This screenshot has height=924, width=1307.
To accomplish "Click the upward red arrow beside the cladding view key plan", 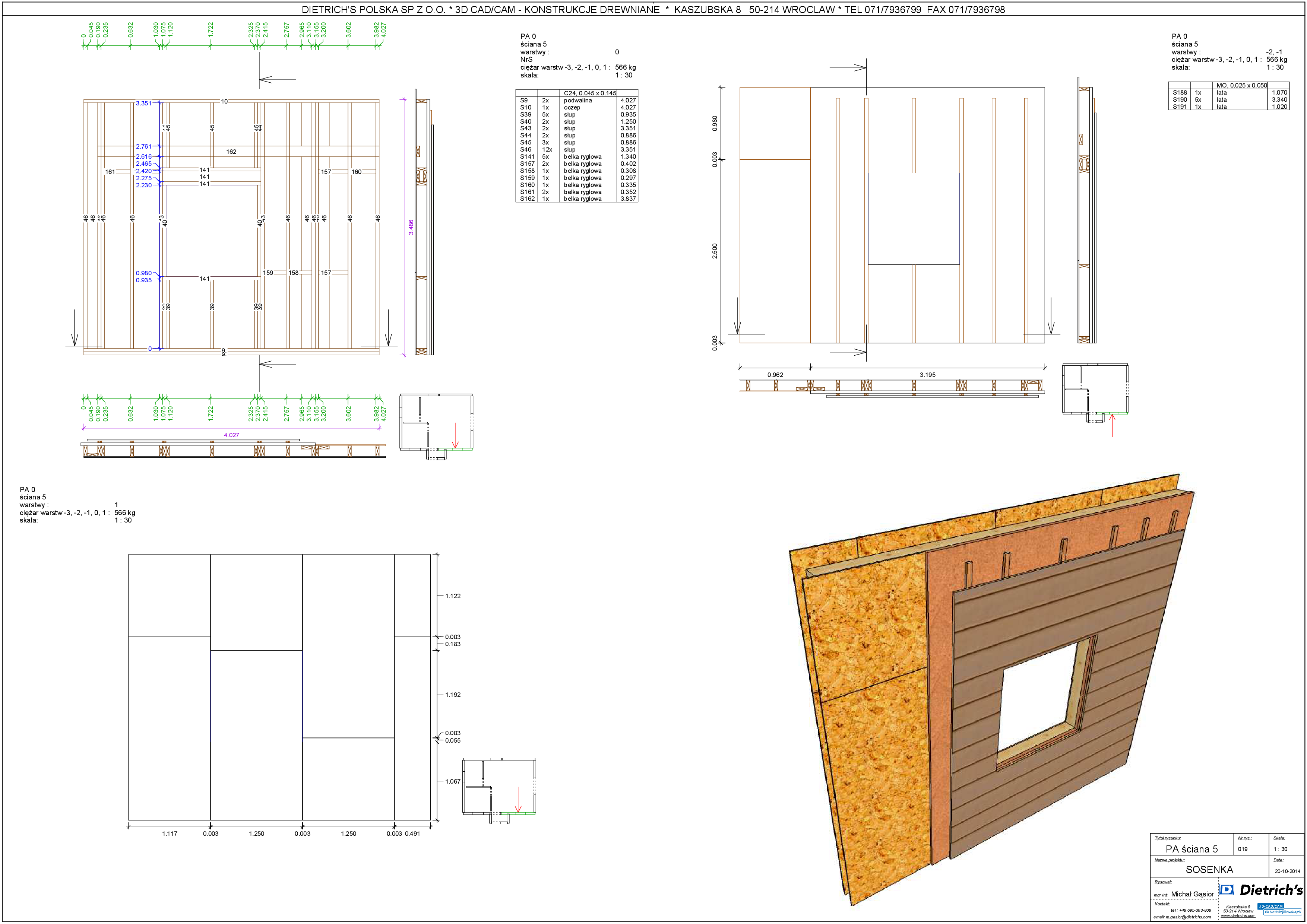I will (1112, 425).
